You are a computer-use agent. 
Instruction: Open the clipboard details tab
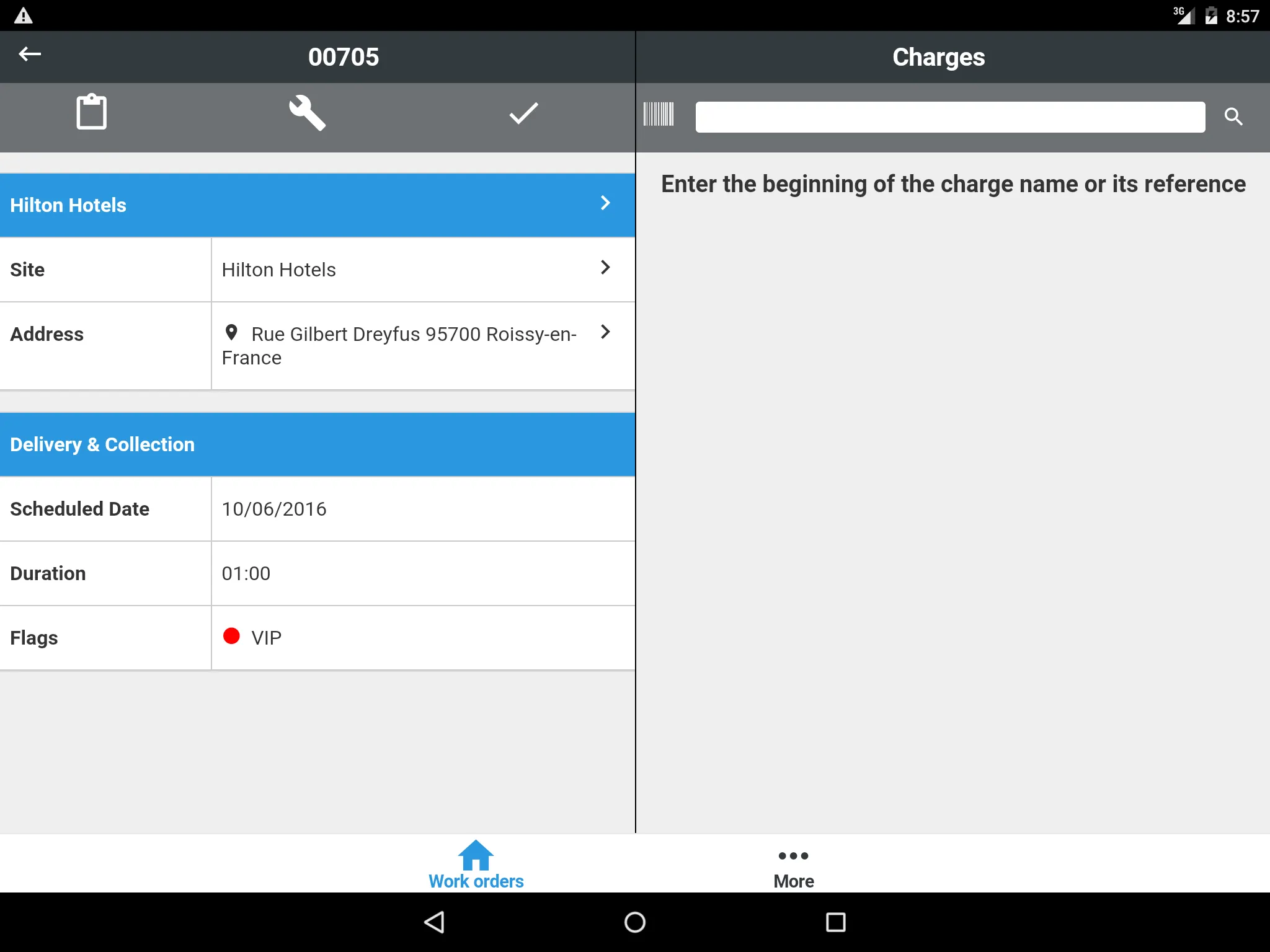click(91, 112)
